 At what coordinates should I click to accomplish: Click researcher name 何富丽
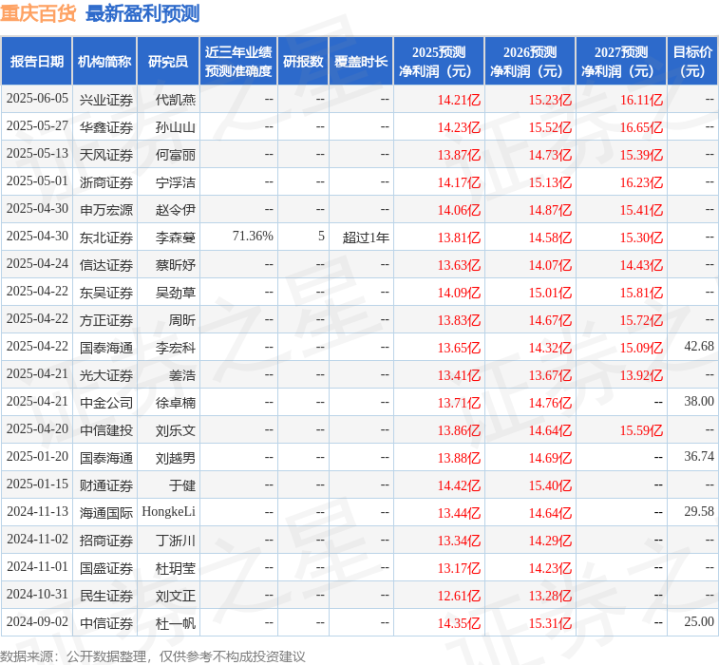[x=176, y=155]
